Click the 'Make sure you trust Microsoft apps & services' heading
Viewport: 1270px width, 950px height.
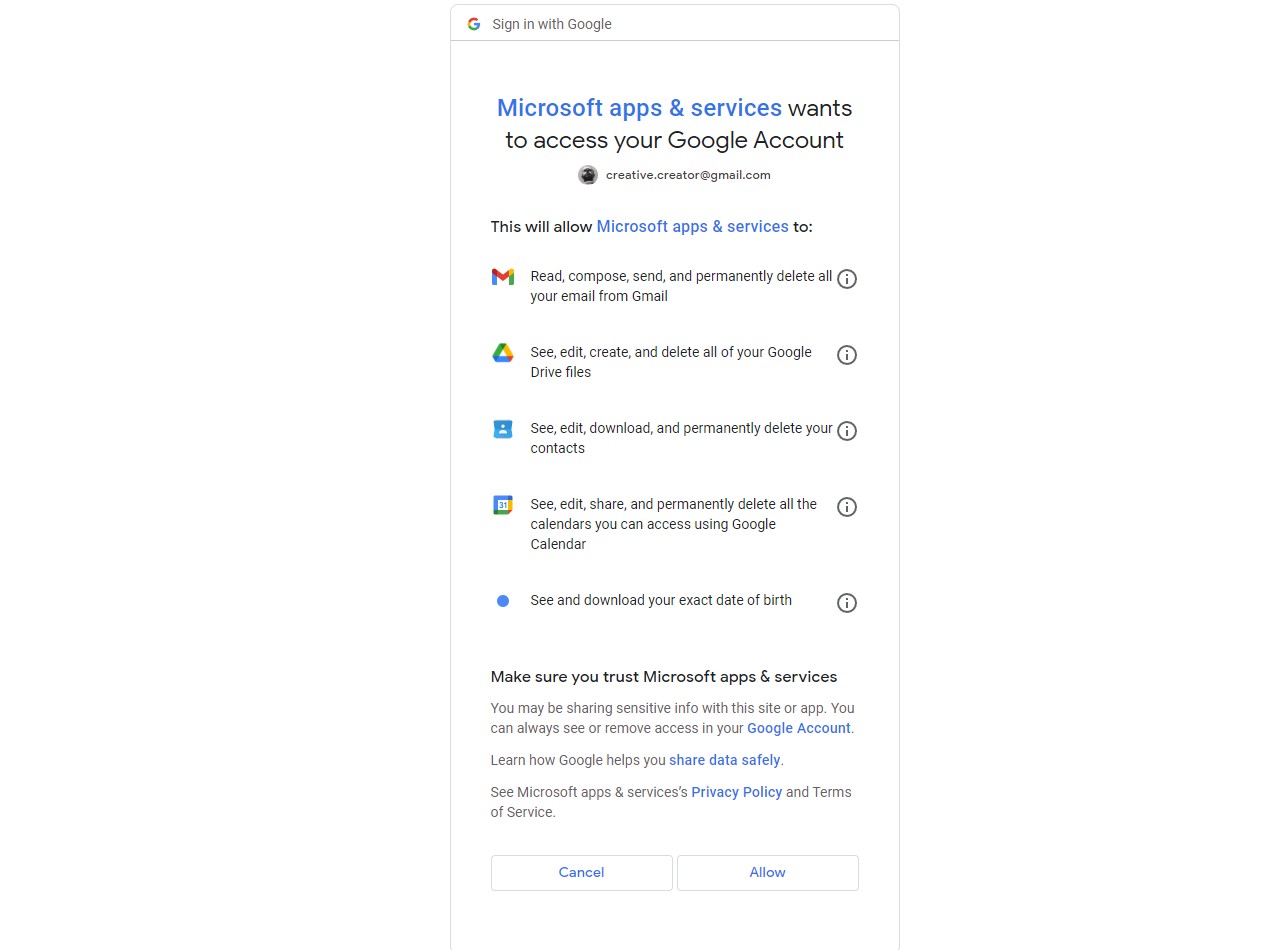click(664, 677)
